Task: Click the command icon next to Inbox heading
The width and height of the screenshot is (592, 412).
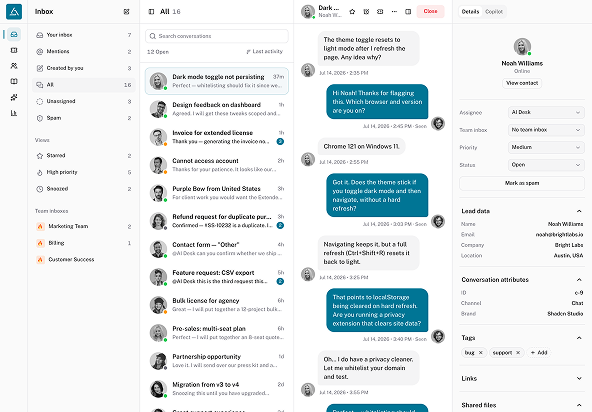Action: pyautogui.click(x=126, y=12)
